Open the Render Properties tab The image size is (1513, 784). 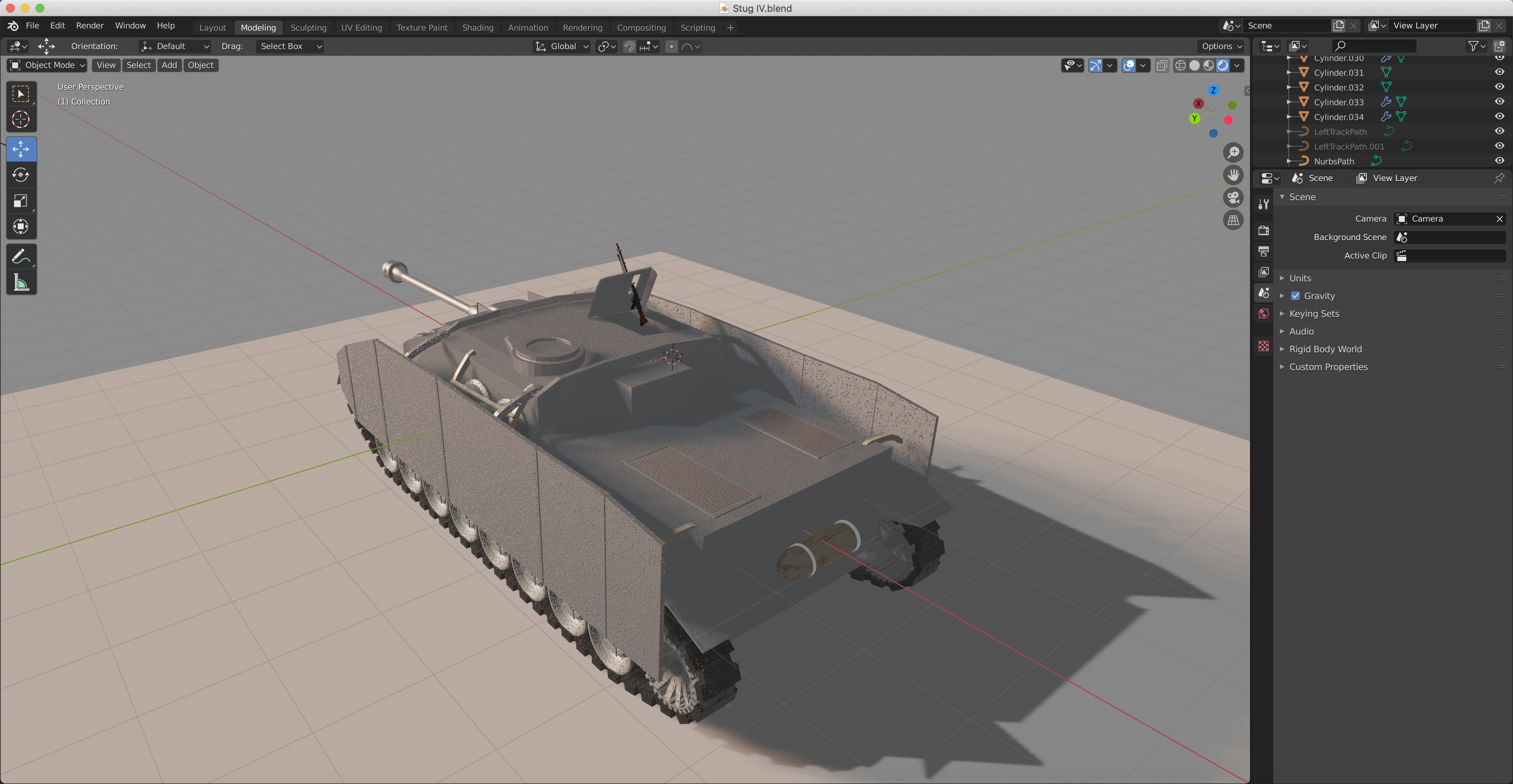[1263, 230]
